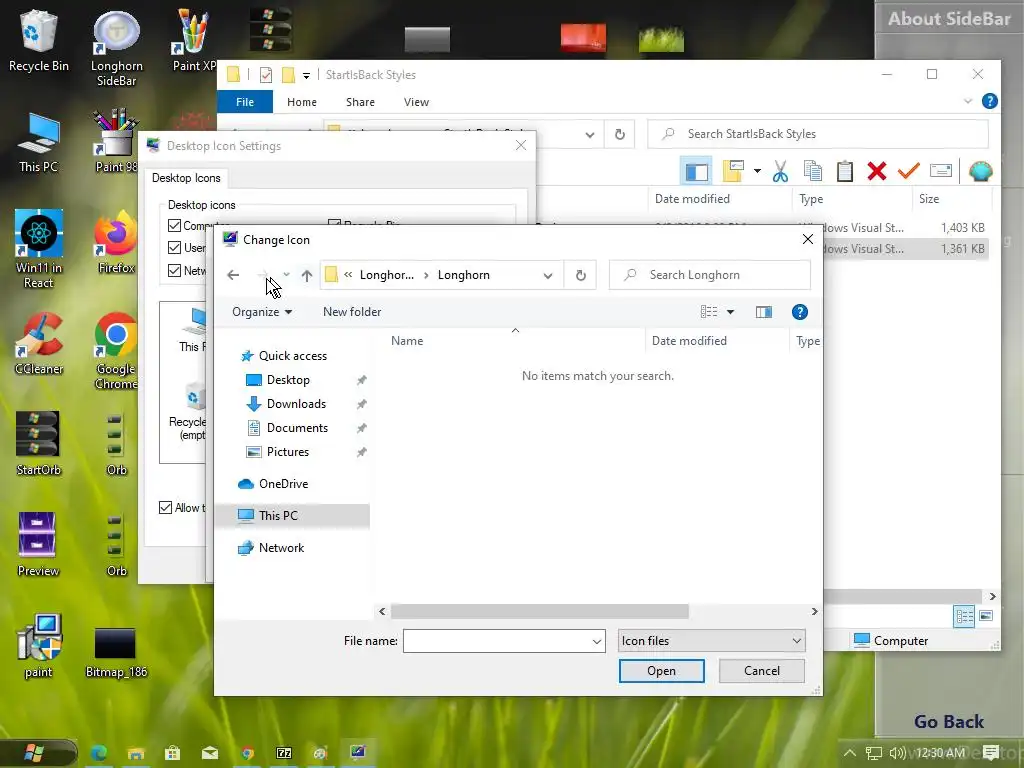The height and width of the screenshot is (768, 1024).
Task: Click the folder options icon in Explorer toolbar
Action: pyautogui.click(x=733, y=171)
